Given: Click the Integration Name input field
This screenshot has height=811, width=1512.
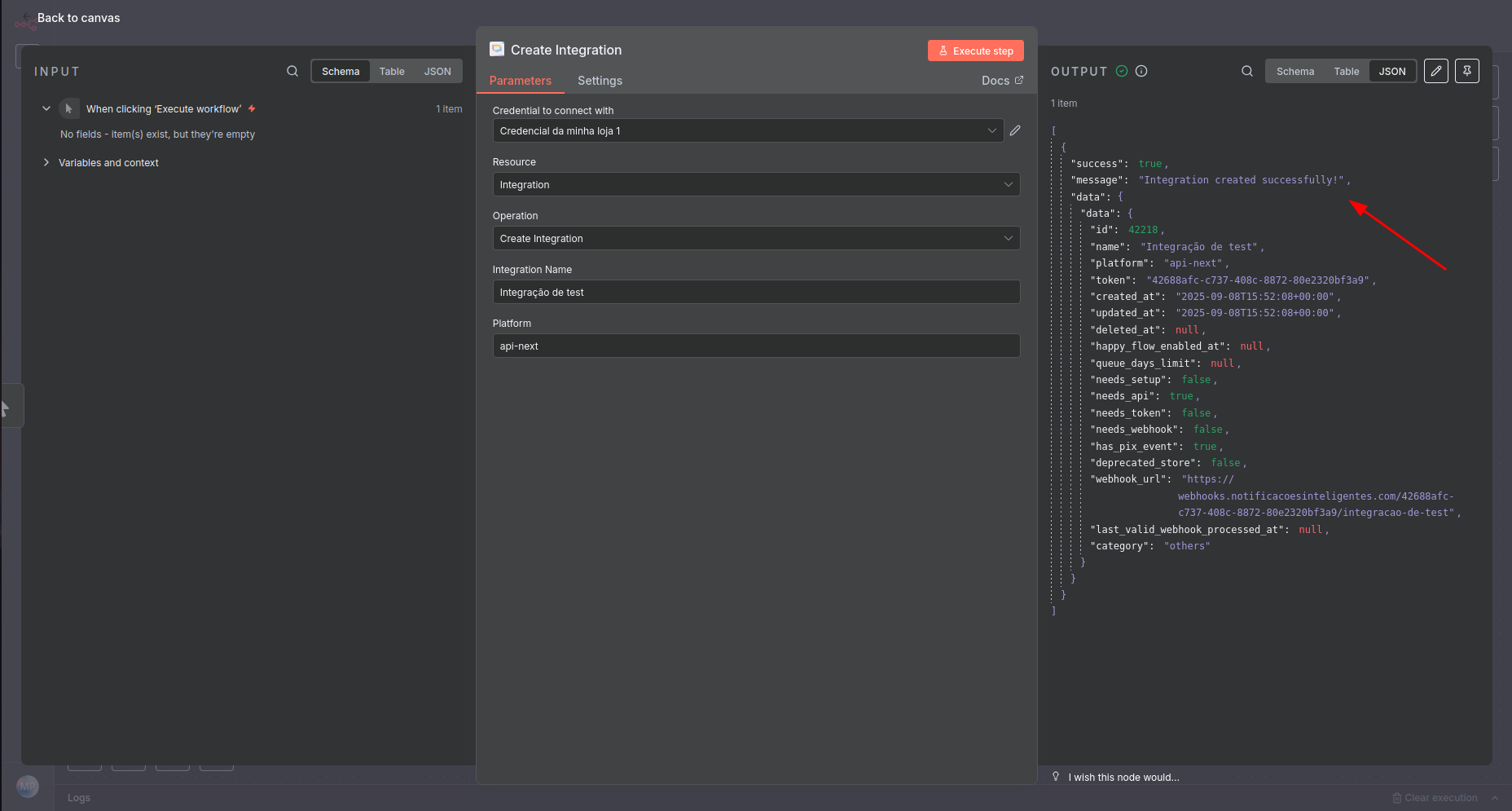Looking at the screenshot, I should pyautogui.click(x=756, y=292).
